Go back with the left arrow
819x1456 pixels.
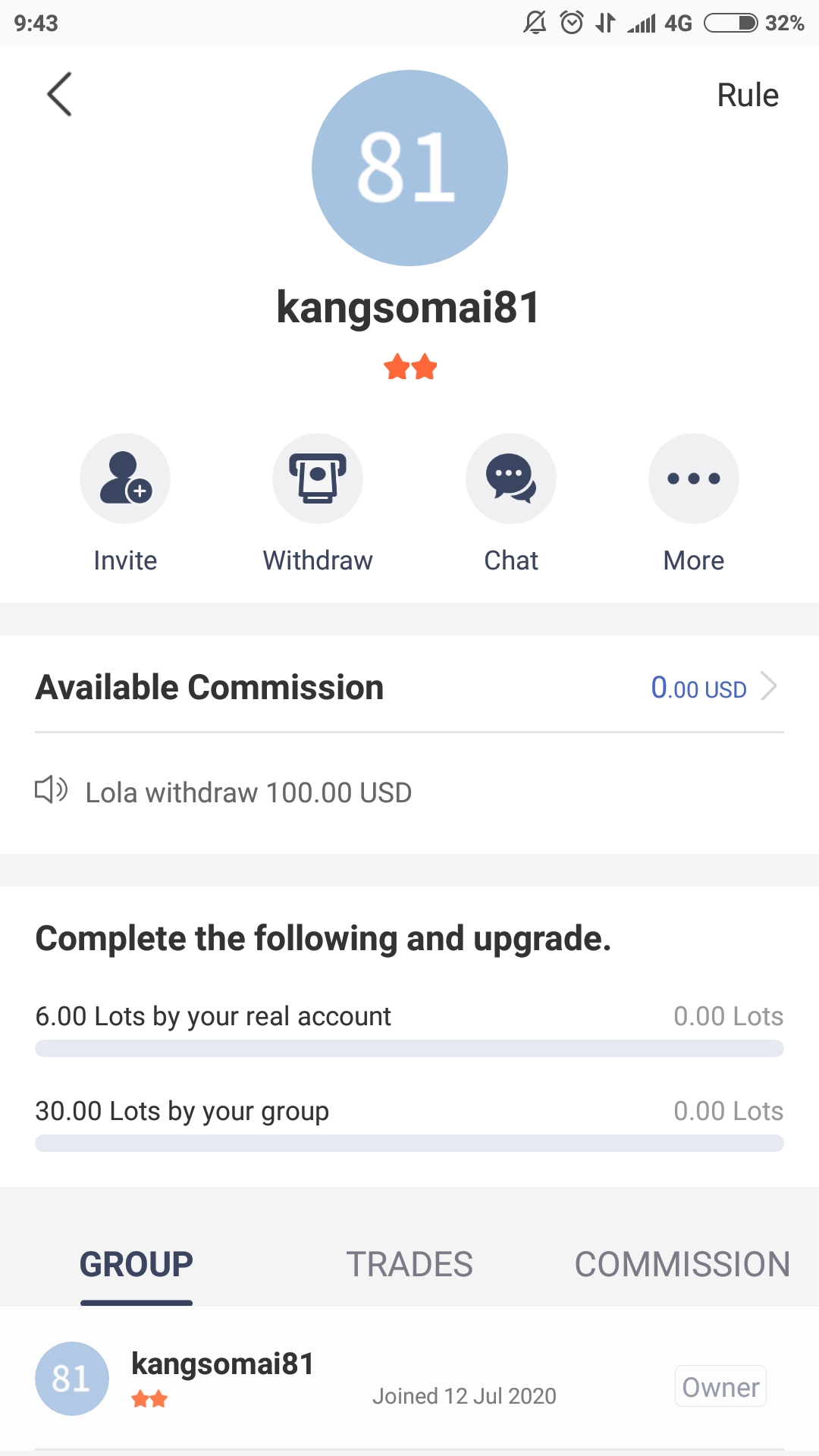point(59,94)
